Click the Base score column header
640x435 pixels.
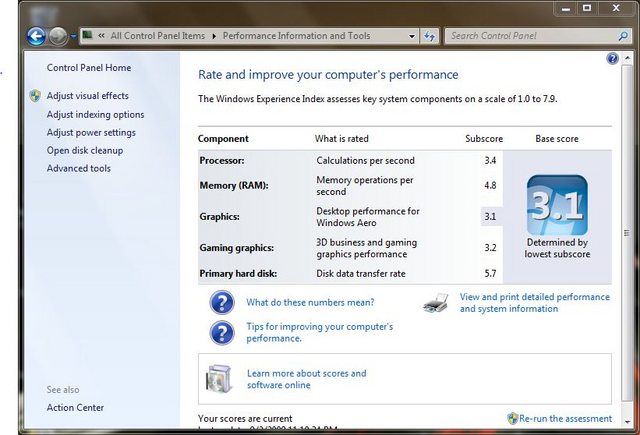(557, 139)
